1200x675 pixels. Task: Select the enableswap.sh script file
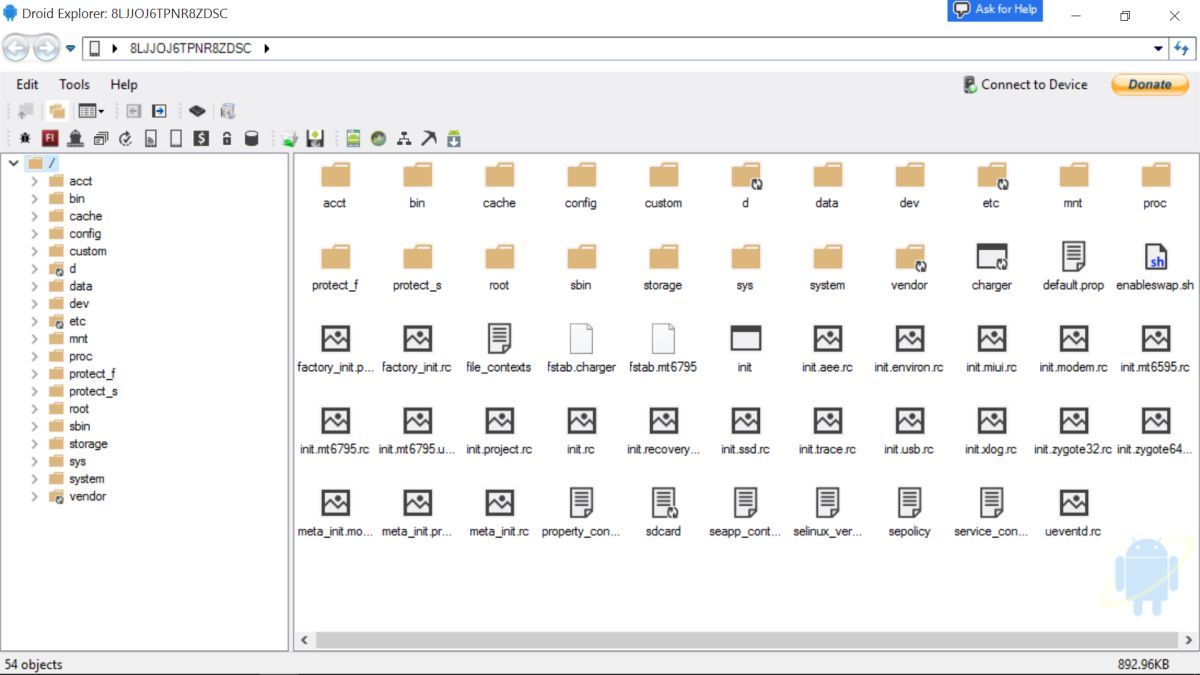click(1155, 265)
